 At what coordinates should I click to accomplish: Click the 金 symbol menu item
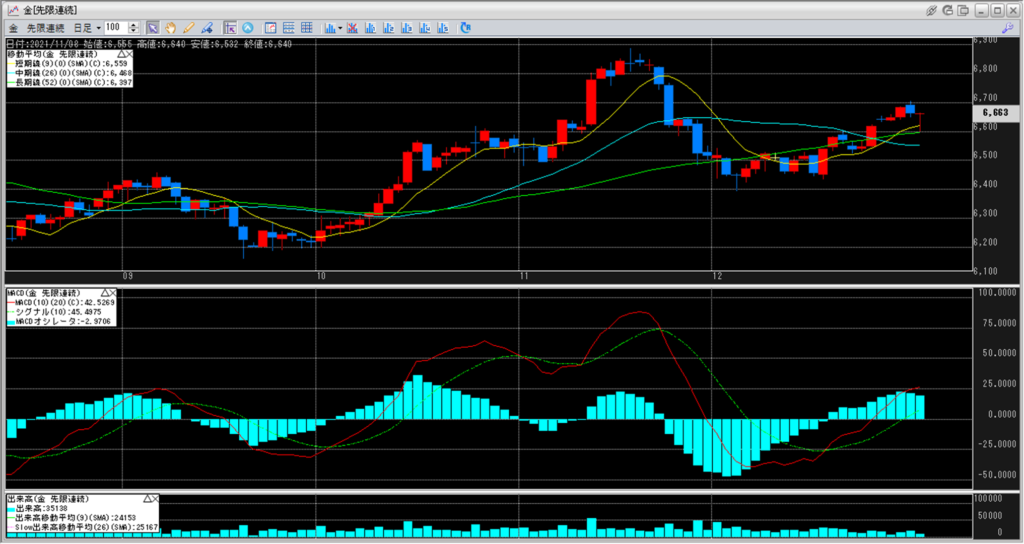pyautogui.click(x=13, y=27)
